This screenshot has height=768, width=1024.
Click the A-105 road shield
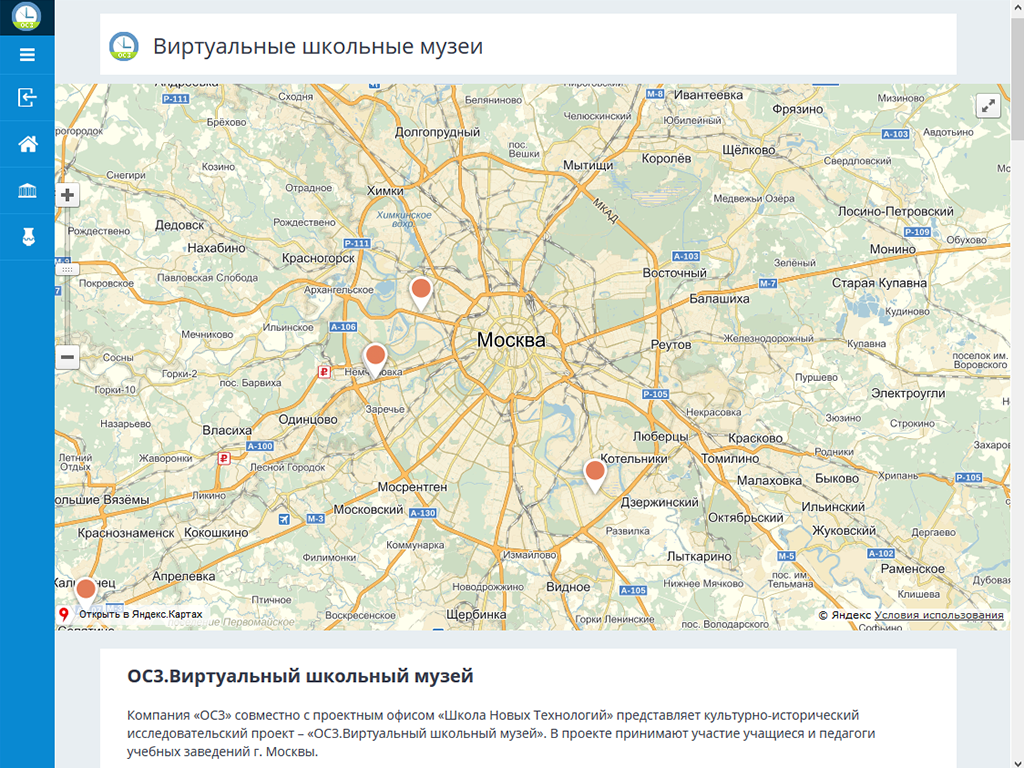pos(633,590)
